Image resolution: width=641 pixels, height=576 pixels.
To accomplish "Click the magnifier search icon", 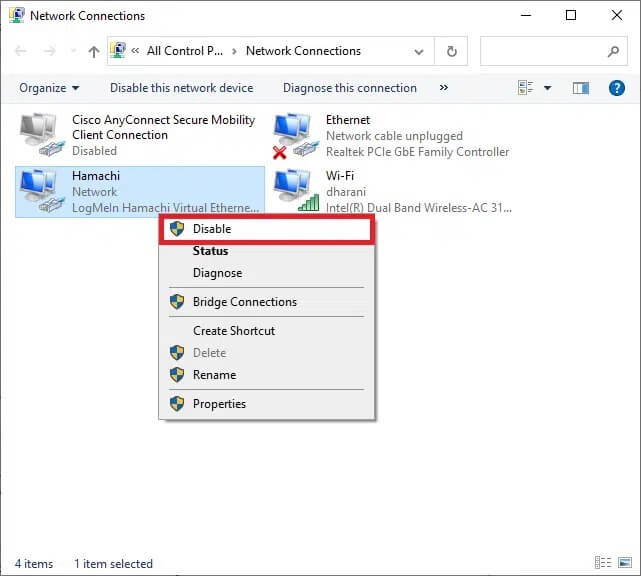I will coord(613,52).
